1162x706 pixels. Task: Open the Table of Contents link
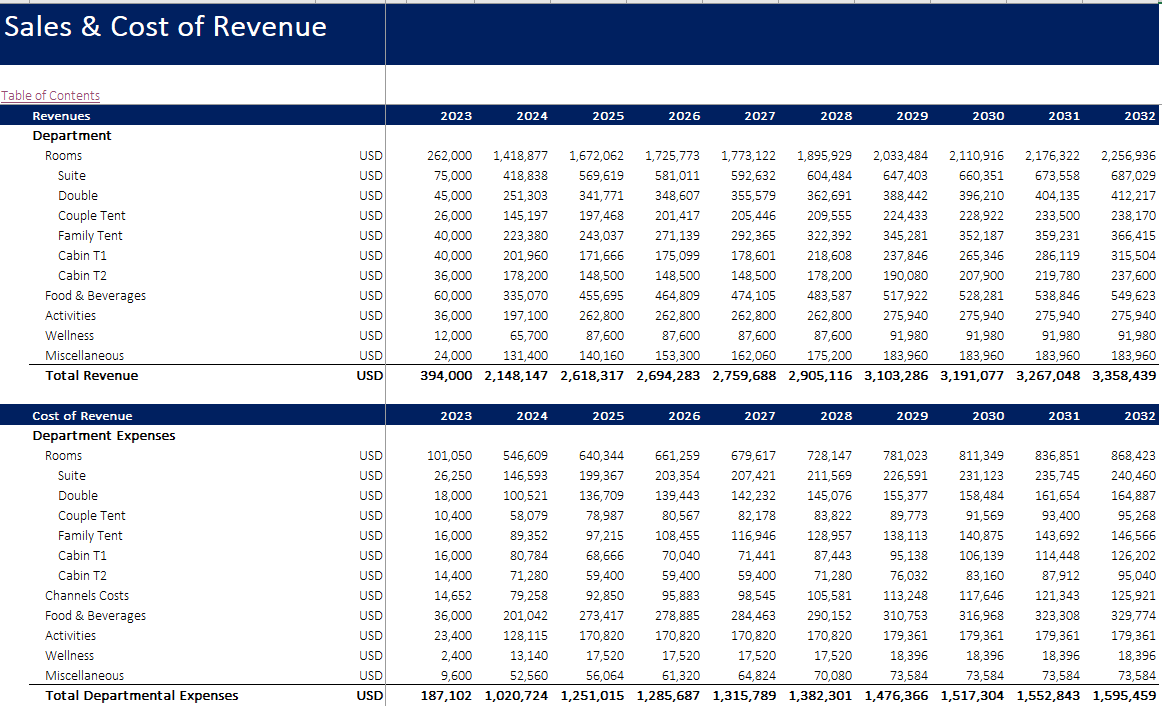tap(50, 96)
